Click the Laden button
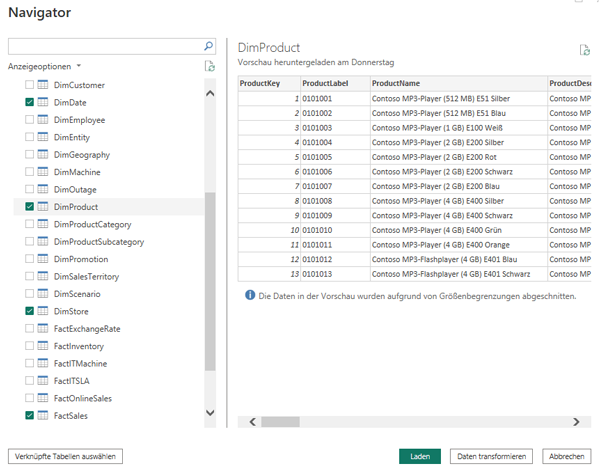The height and width of the screenshot is (472, 600). [x=420, y=456]
